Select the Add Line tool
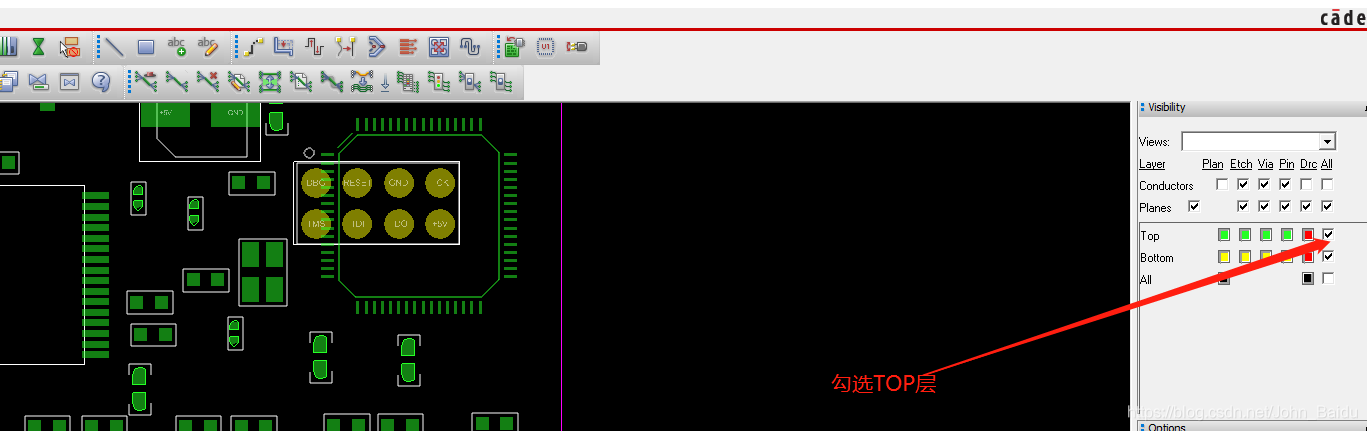Viewport: 1367px width, 431px height. 114,47
